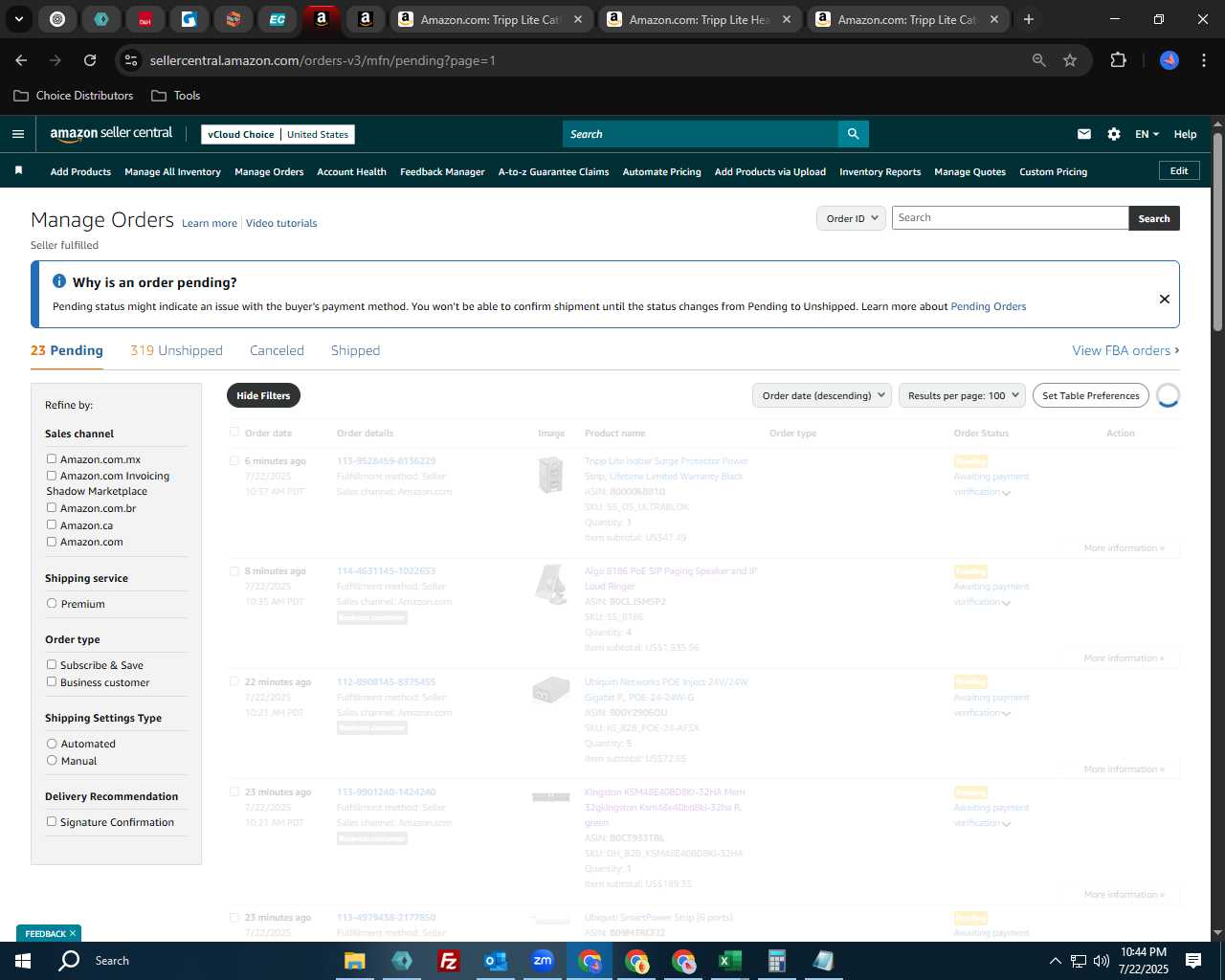
Task: Switch to the 319 Unshipped tab
Action: click(176, 350)
